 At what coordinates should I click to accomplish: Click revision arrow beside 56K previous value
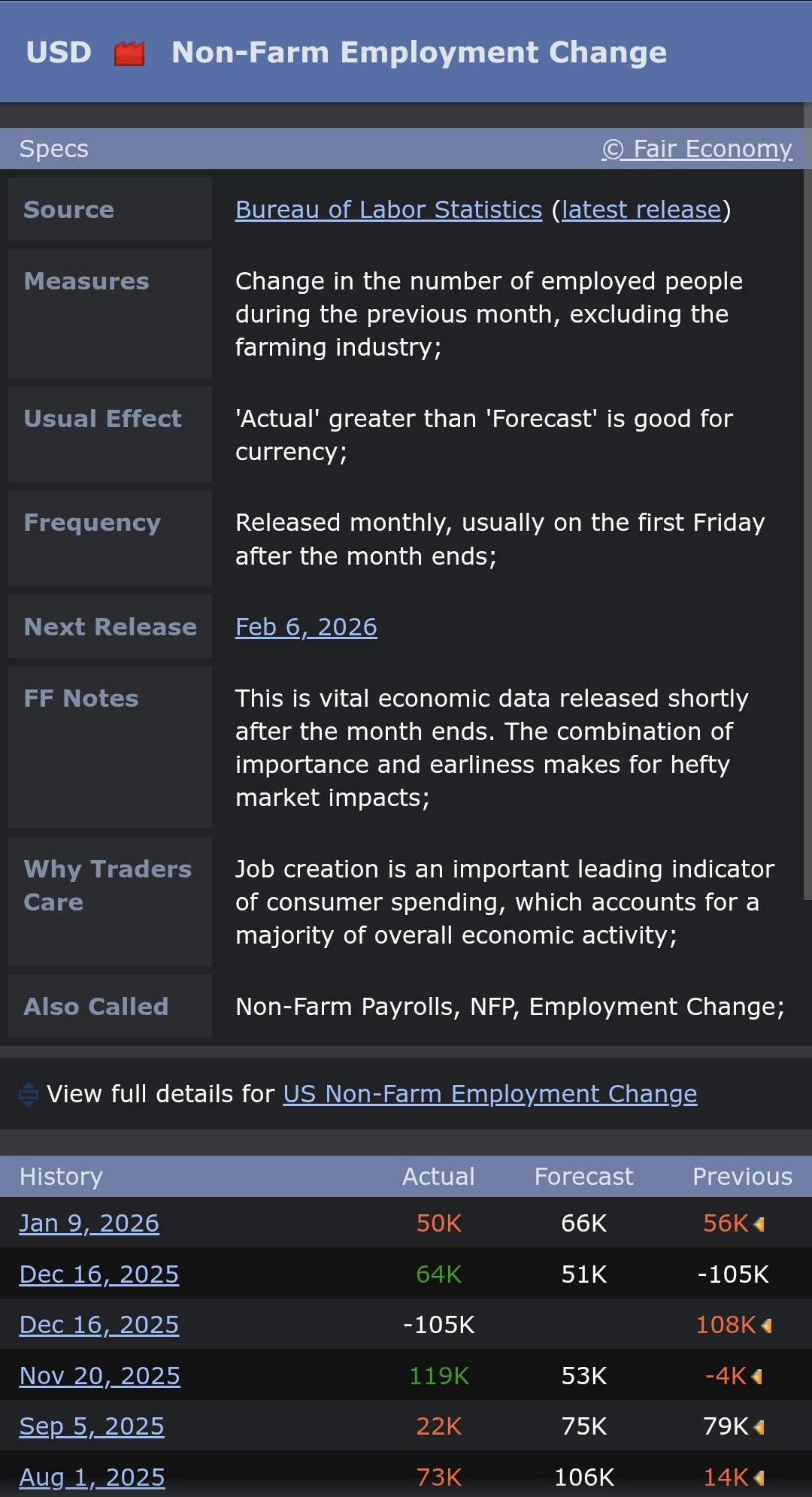pyautogui.click(x=759, y=1224)
